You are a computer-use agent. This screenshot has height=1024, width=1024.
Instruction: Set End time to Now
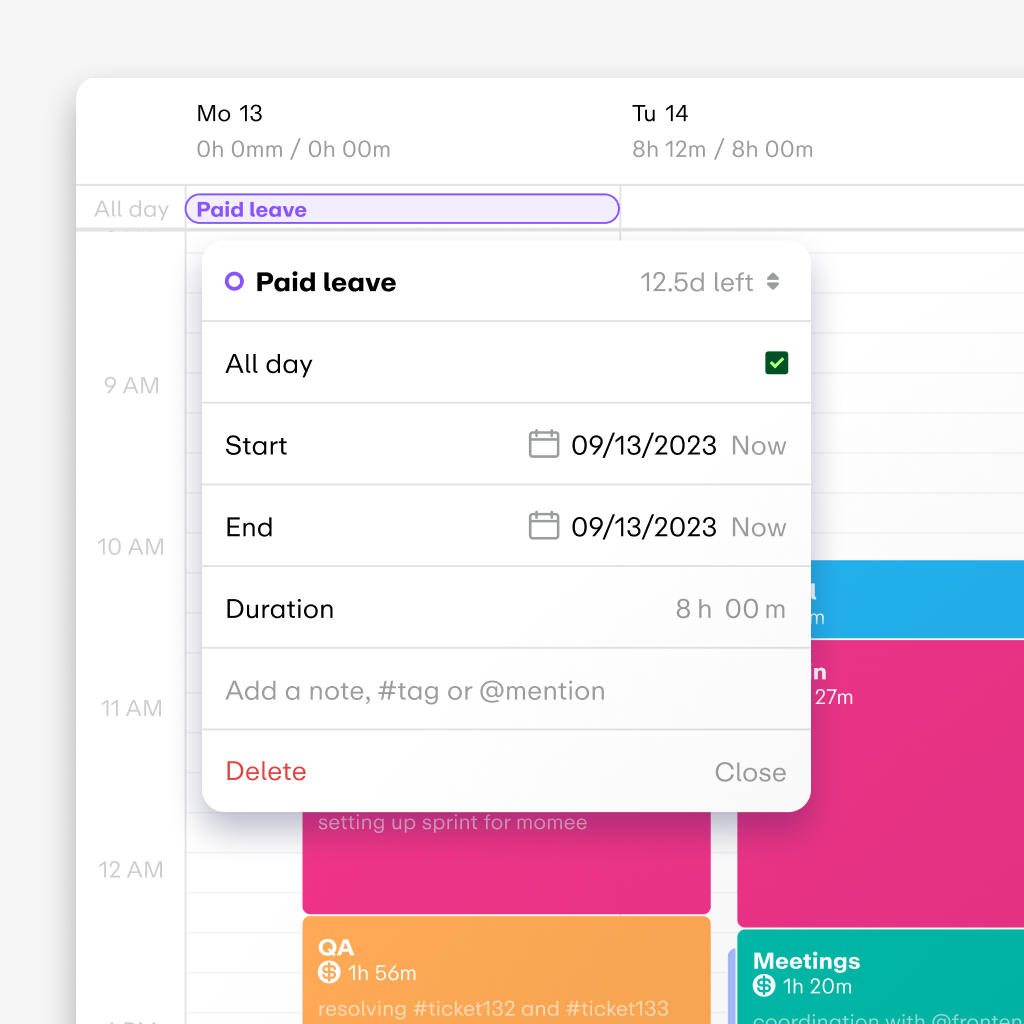[x=758, y=528]
